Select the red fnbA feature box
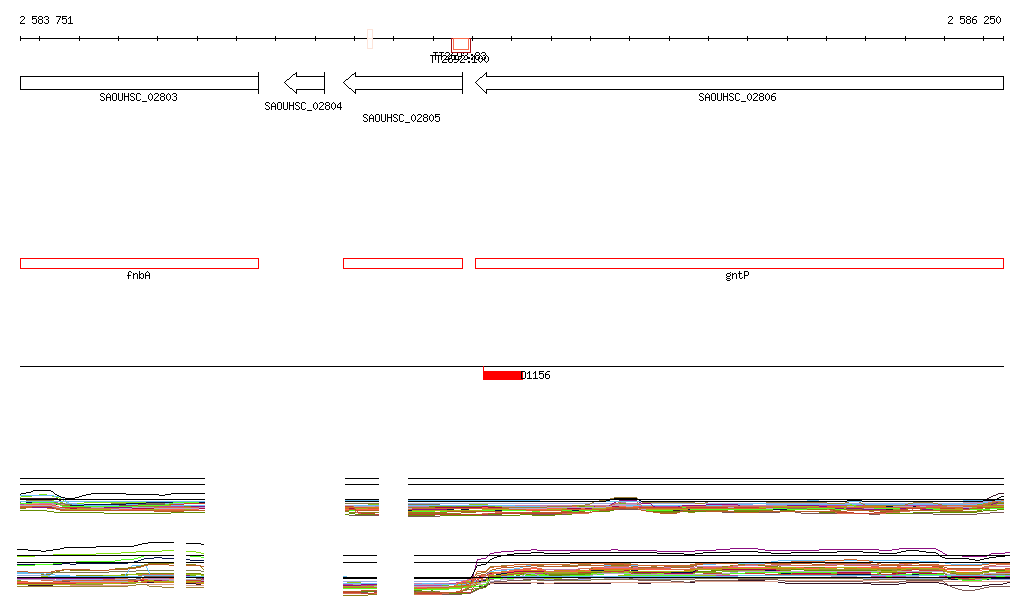Viewport: 1024px width, 611px height. (139, 264)
